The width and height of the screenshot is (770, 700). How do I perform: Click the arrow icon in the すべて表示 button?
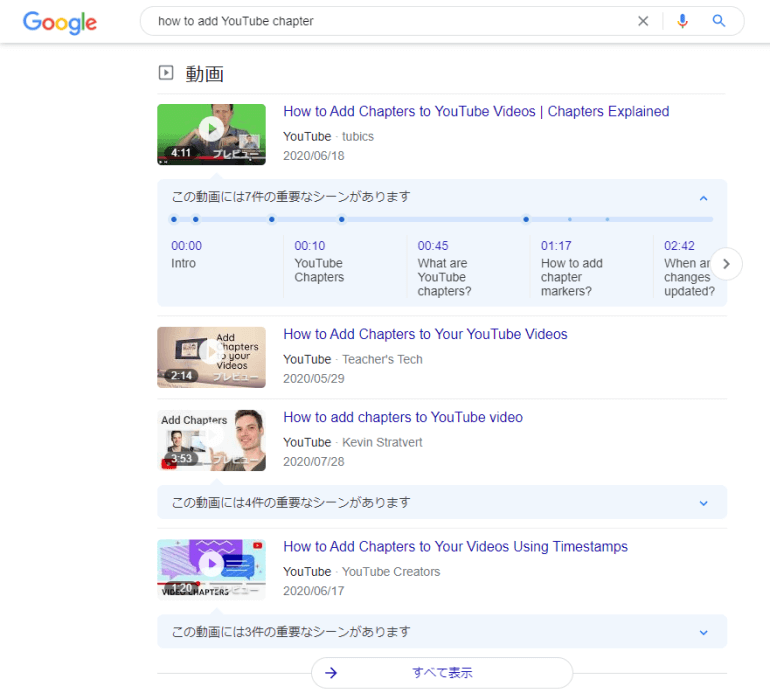(331, 672)
